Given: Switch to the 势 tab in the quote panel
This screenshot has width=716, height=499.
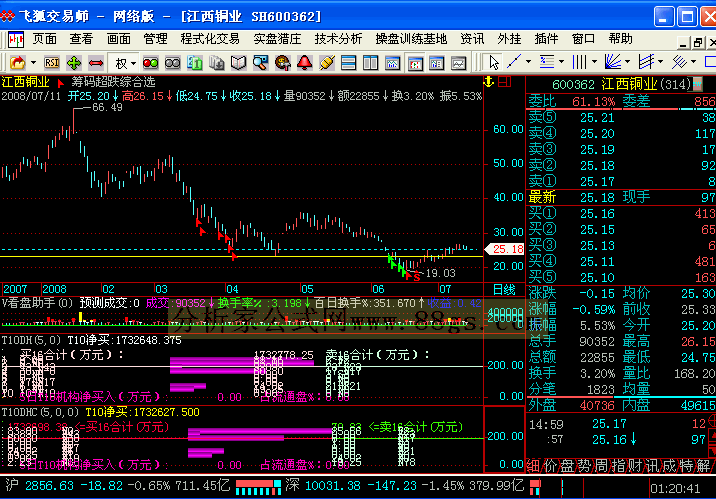Looking at the screenshot, I should pyautogui.click(x=584, y=466).
